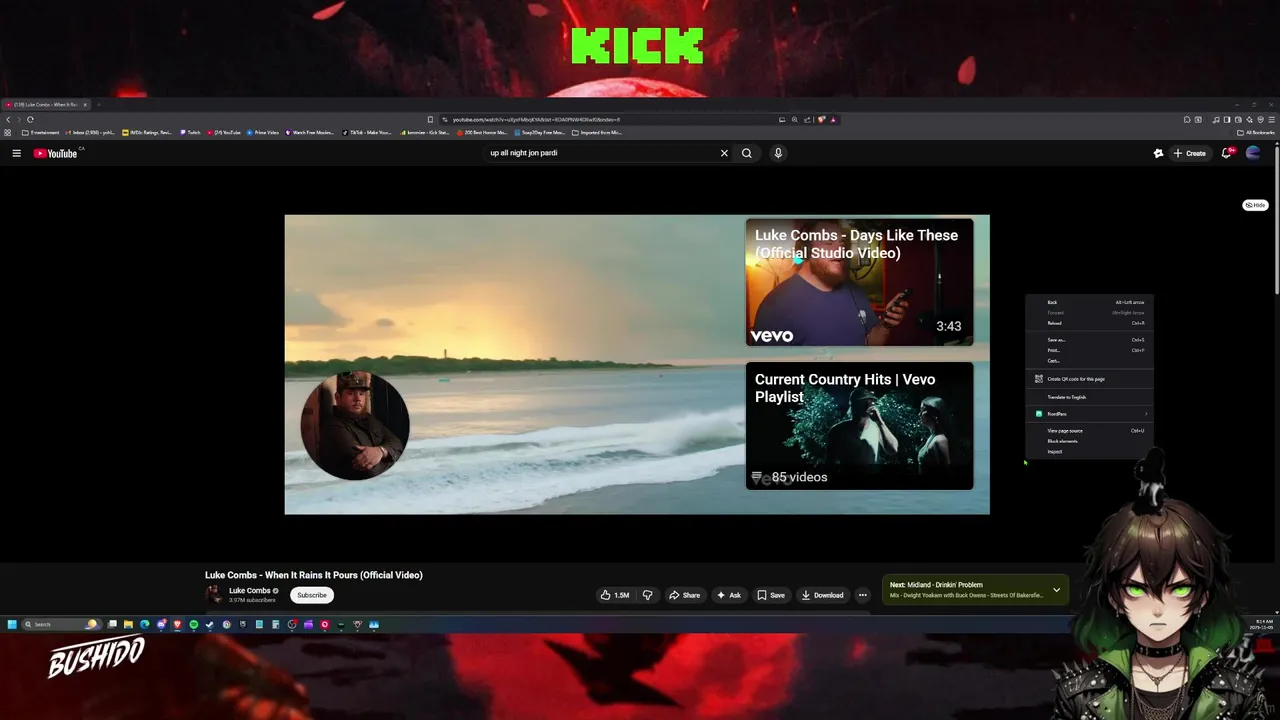The height and width of the screenshot is (720, 1280).
Task: Open the YouTube account avatar menu
Action: 1253,153
